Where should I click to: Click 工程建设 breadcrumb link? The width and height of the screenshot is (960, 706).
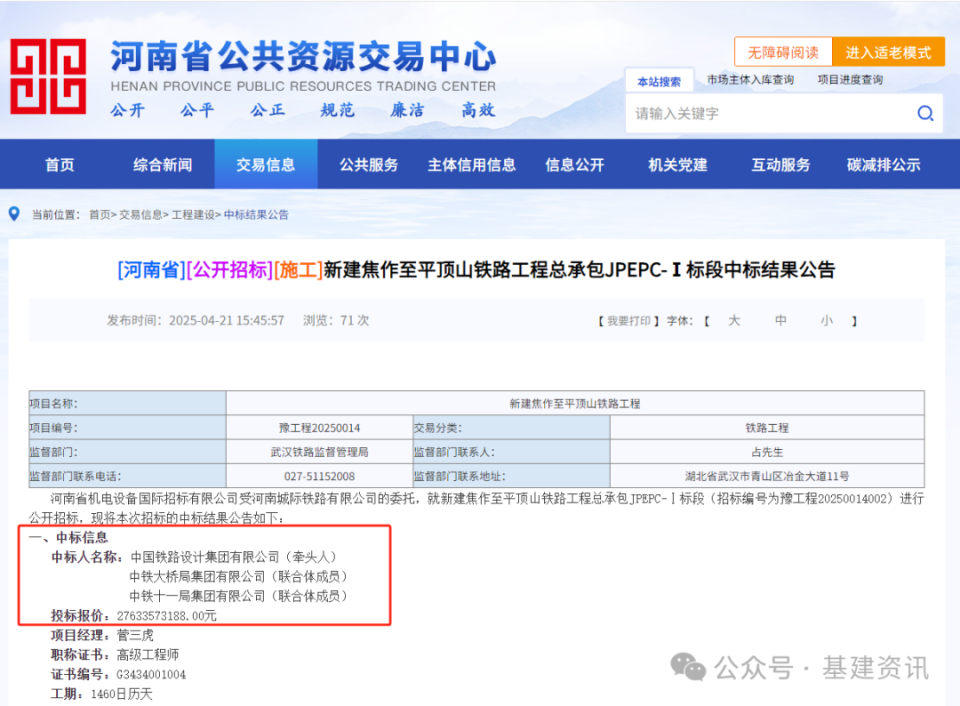193,214
